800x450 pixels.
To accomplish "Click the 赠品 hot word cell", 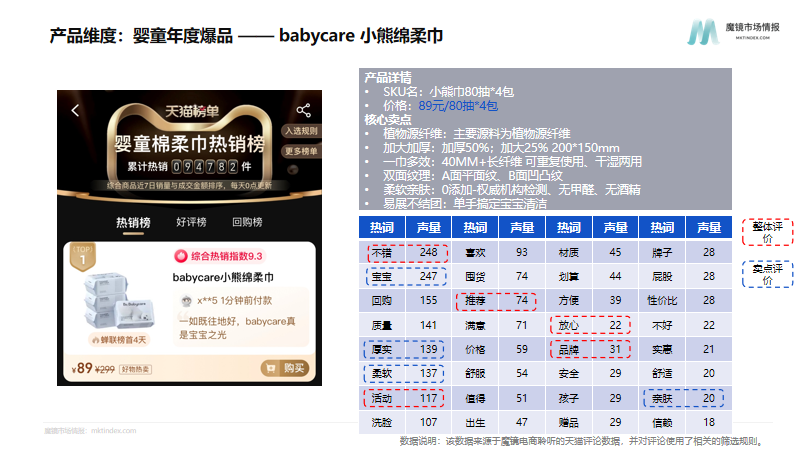I will [569, 422].
